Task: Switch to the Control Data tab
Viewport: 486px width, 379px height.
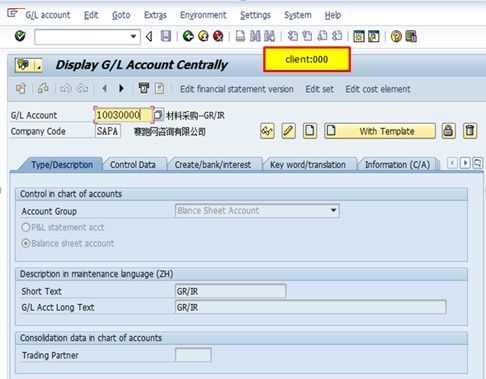Action: click(133, 165)
